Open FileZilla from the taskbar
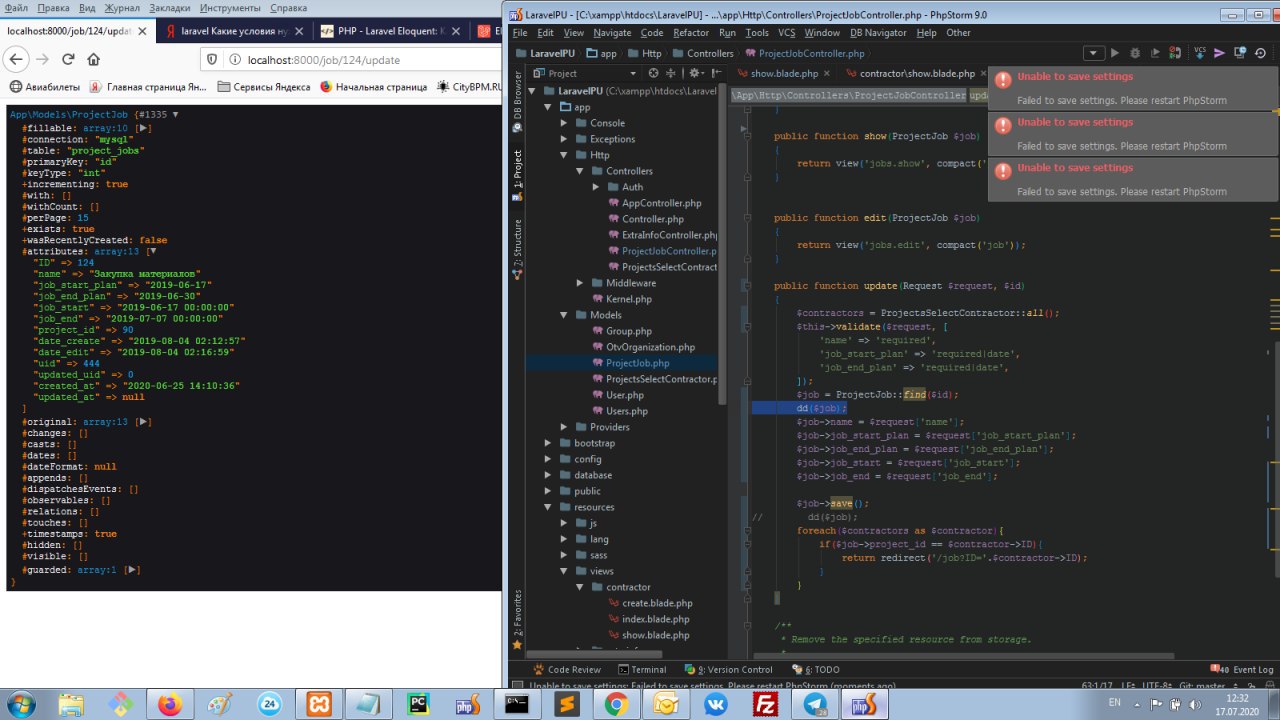This screenshot has width=1280, height=720. click(766, 705)
